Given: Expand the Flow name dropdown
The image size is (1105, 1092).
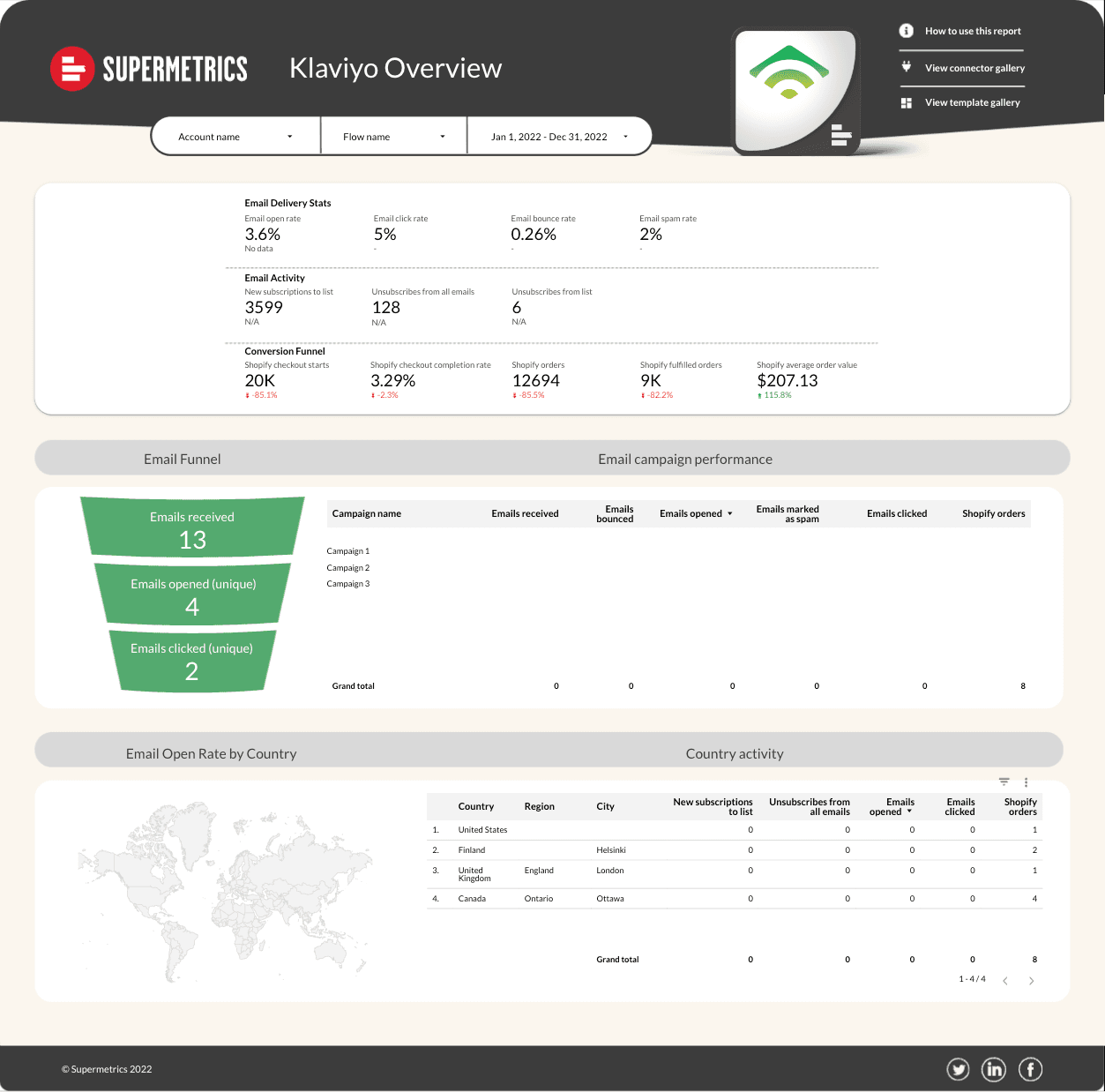Looking at the screenshot, I should click(x=393, y=137).
